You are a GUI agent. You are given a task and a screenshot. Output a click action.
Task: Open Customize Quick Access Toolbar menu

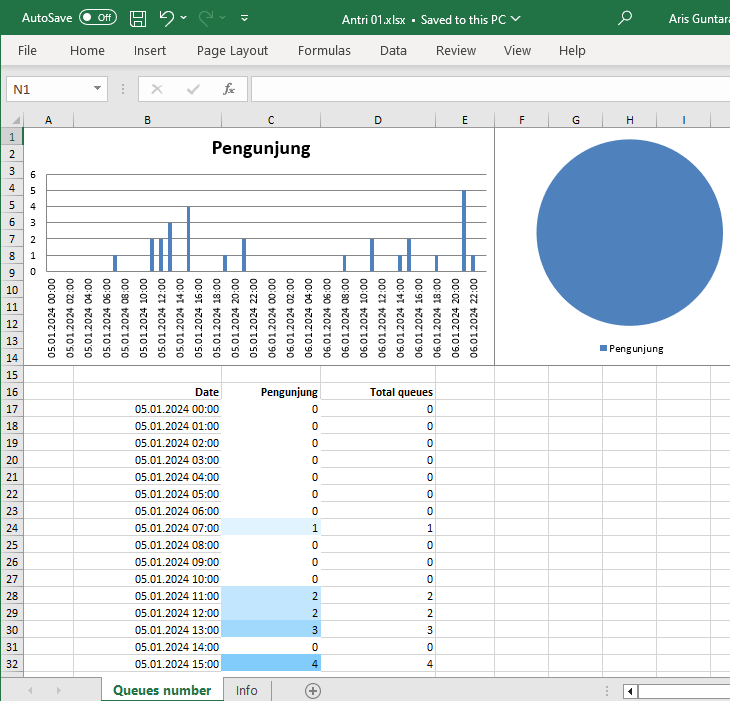click(244, 18)
